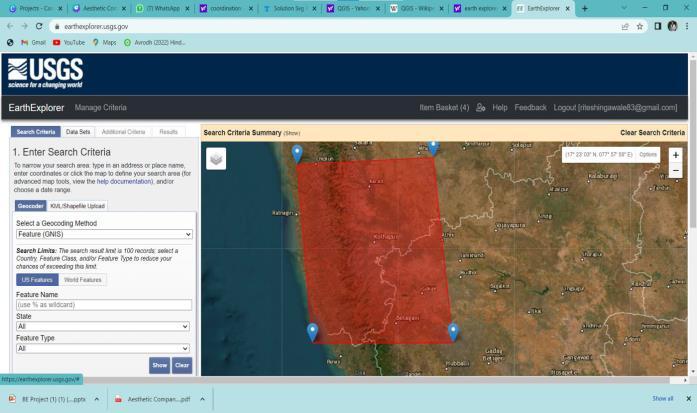Image resolution: width=697 pixels, height=413 pixels.
Task: Open Avrodh (2022) Hindi bookmark
Action: click(155, 43)
